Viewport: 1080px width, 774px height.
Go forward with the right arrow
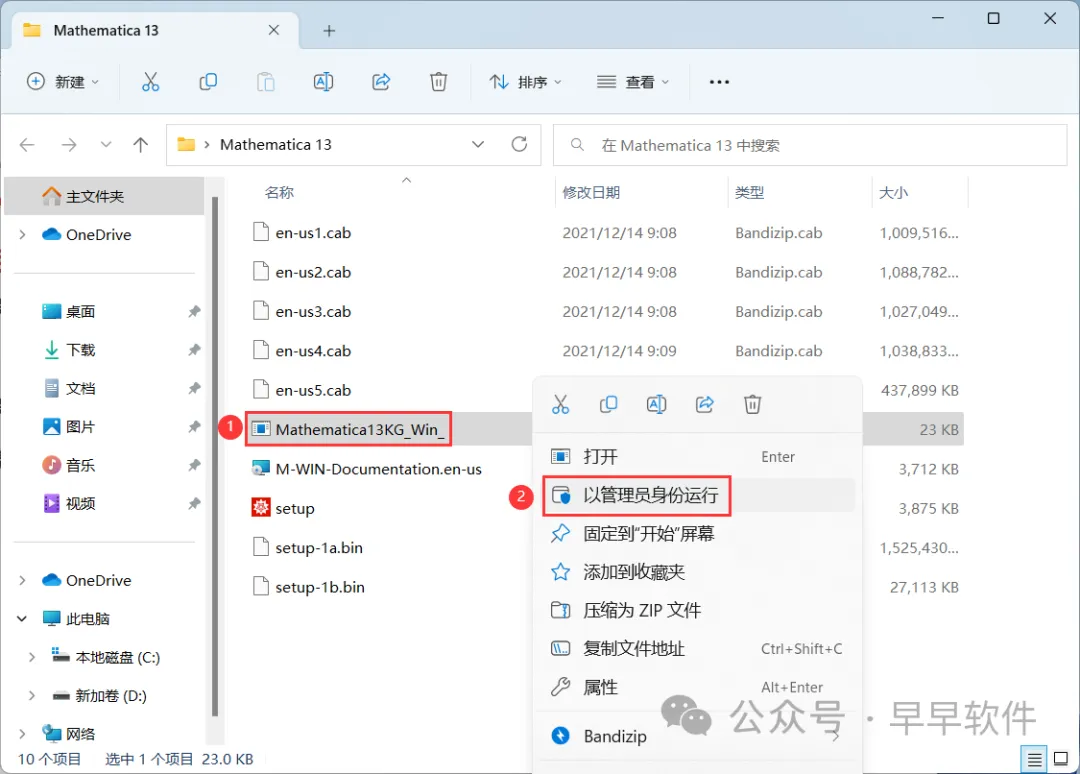pyautogui.click(x=69, y=145)
